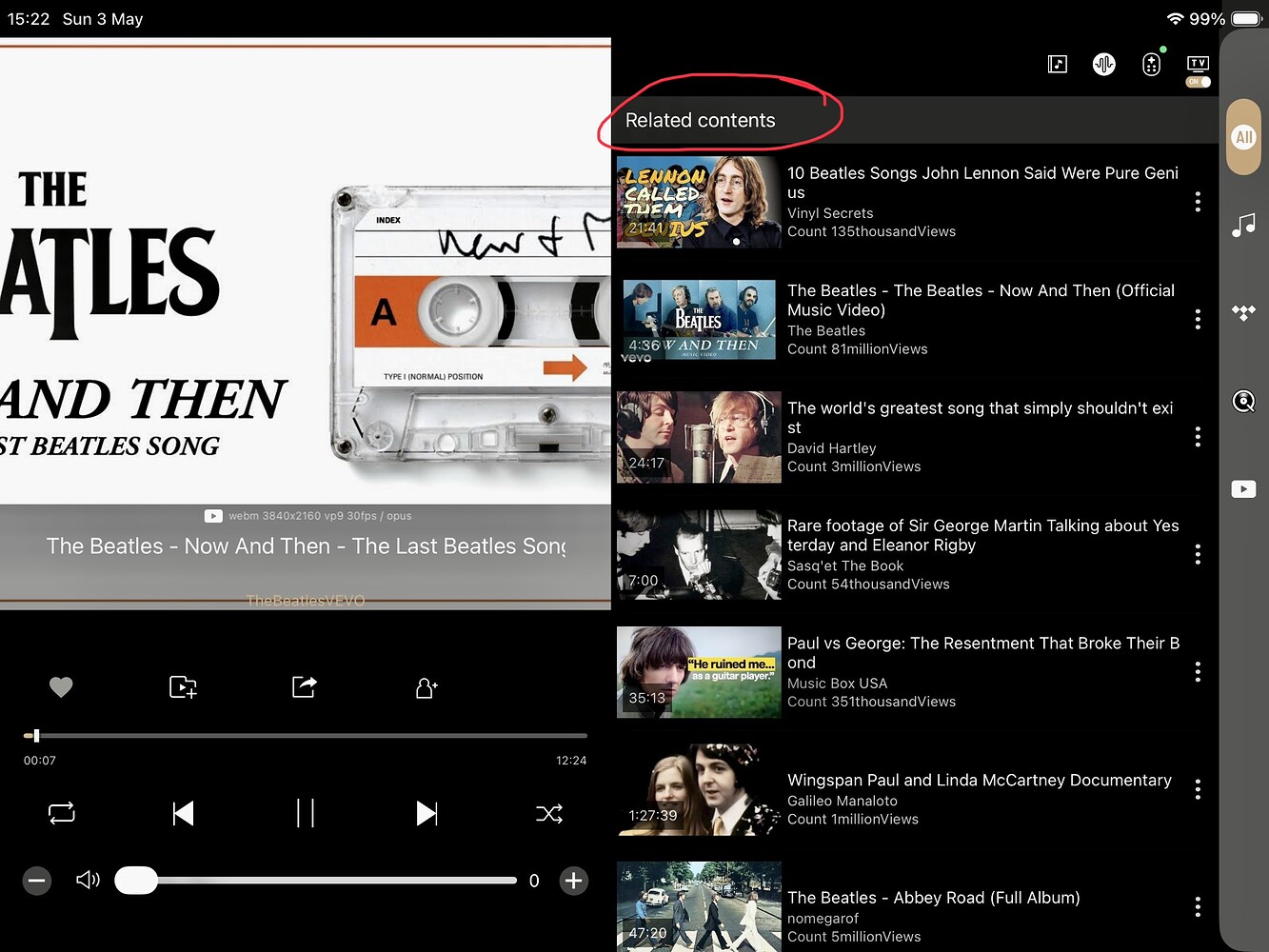Switch to the YouTube tab in sidebar
The image size is (1269, 952).
pyautogui.click(x=1243, y=489)
